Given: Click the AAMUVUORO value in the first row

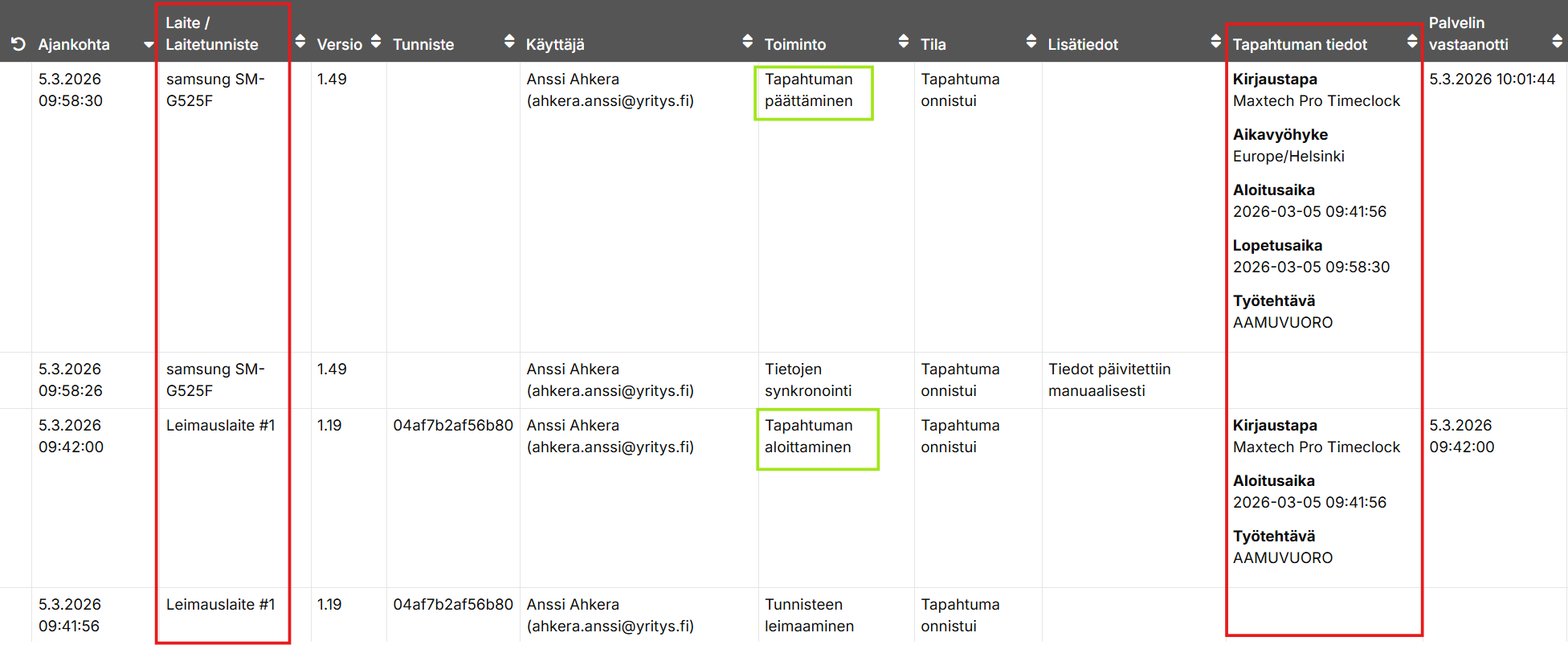Looking at the screenshot, I should pos(1283,322).
